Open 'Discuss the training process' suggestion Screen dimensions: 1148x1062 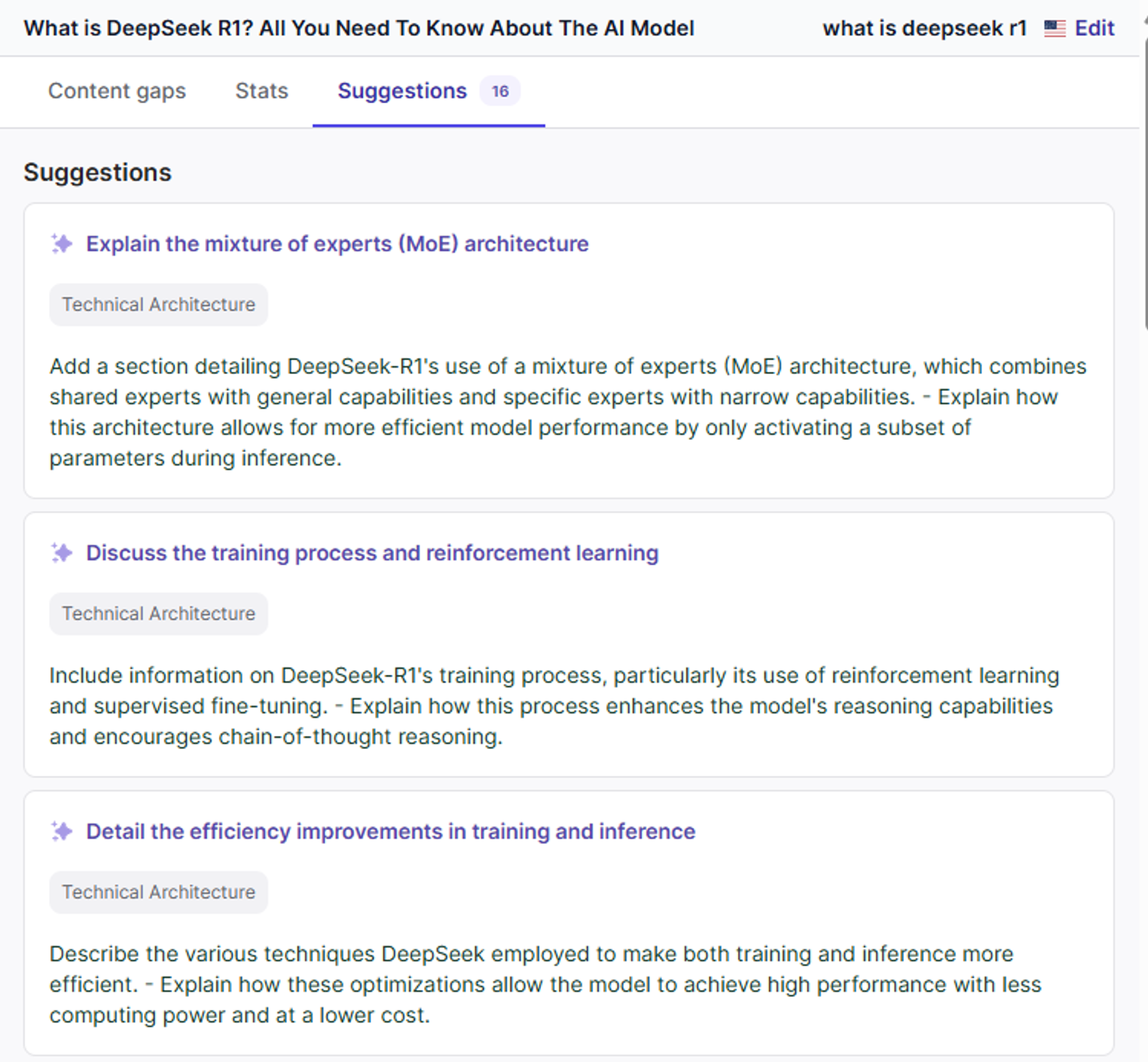pos(372,553)
